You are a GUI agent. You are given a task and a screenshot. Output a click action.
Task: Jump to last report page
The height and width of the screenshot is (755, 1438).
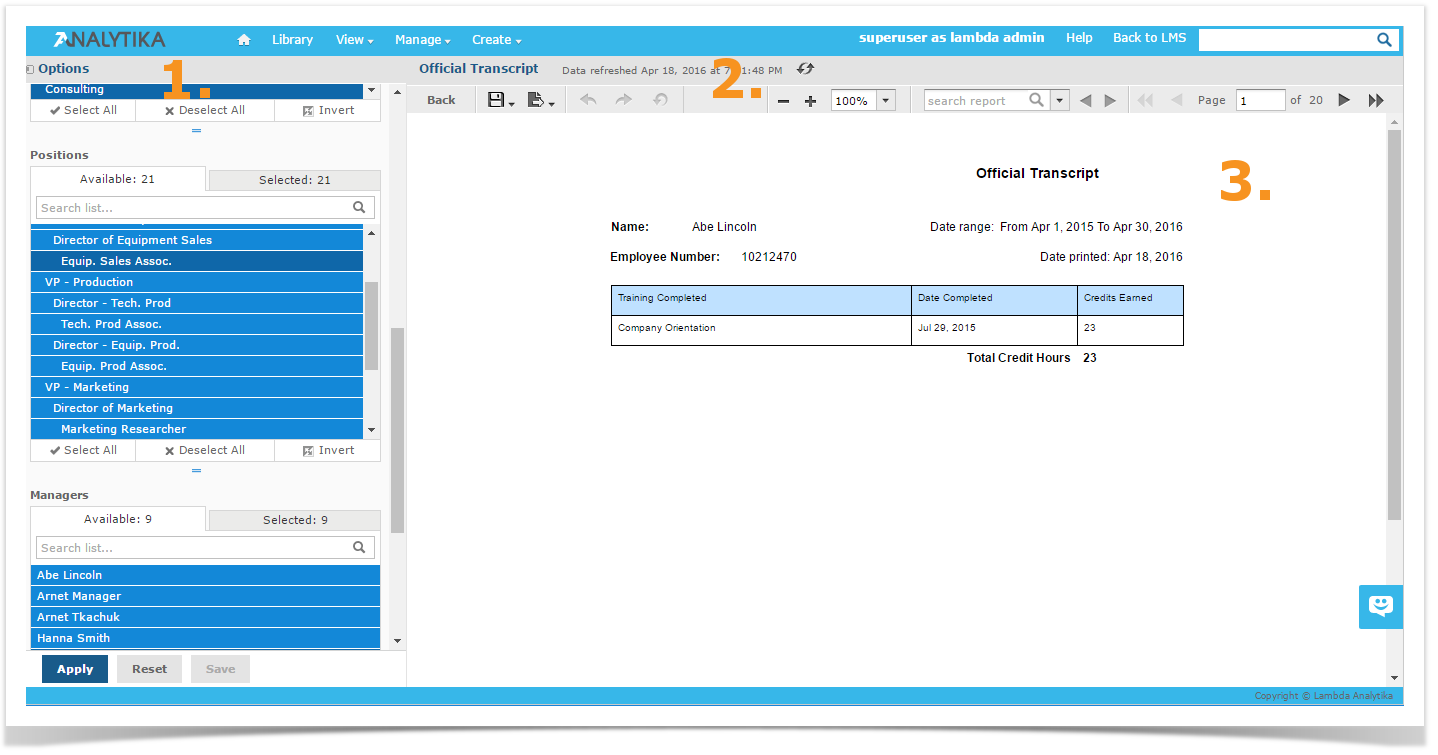tap(1376, 100)
